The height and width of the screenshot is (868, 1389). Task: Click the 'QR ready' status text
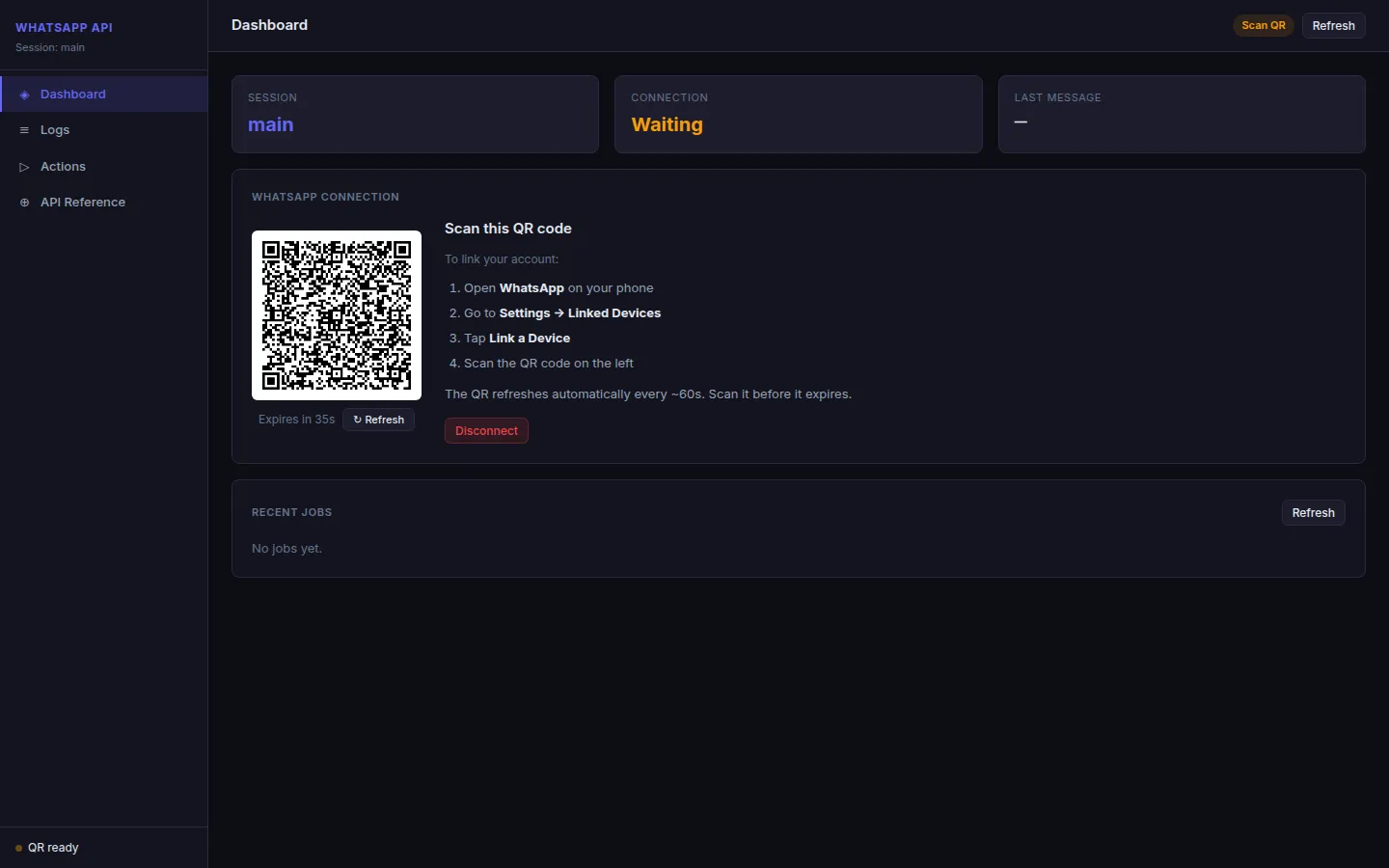(x=53, y=848)
